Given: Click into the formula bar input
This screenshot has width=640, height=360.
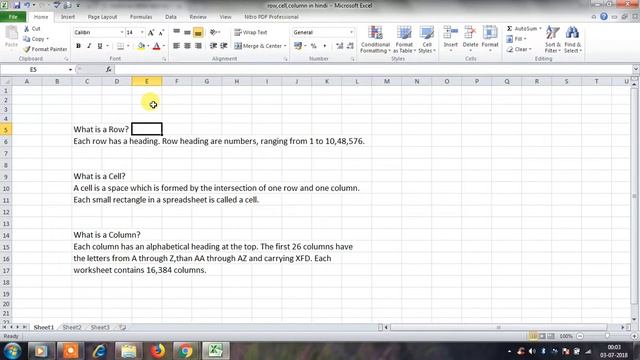Looking at the screenshot, I should [373, 70].
